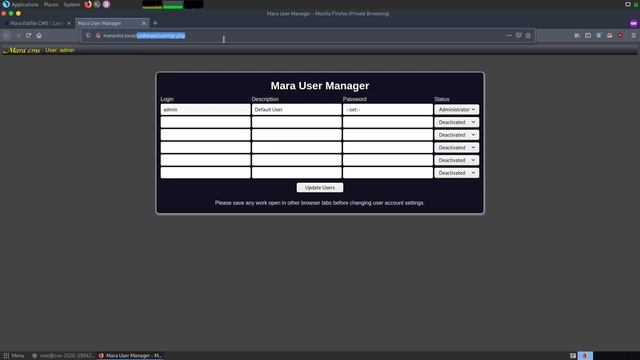Click the admin password field showing -:set:-
Image resolution: width=640 pixels, height=360 pixels.
pyautogui.click(x=388, y=109)
